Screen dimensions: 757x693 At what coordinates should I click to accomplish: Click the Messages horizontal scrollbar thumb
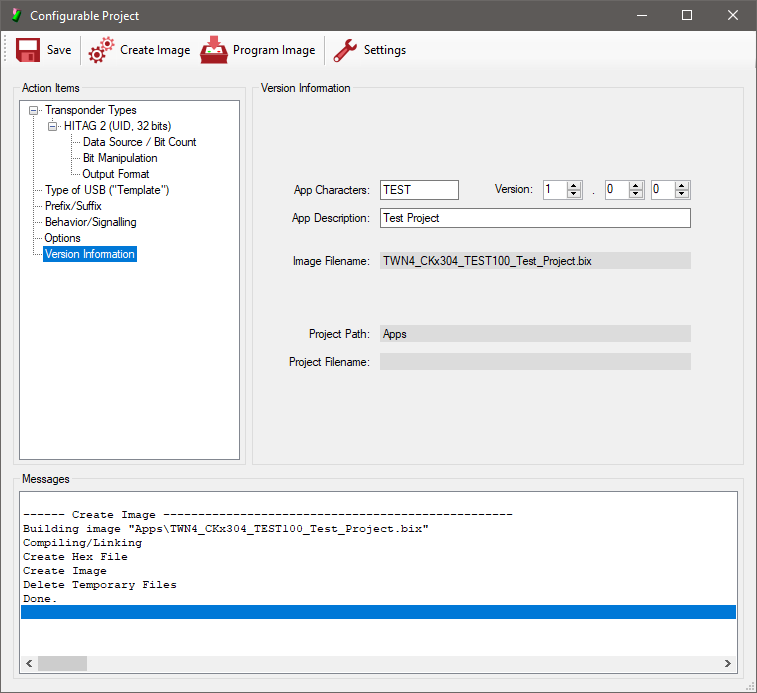pyautogui.click(x=62, y=664)
